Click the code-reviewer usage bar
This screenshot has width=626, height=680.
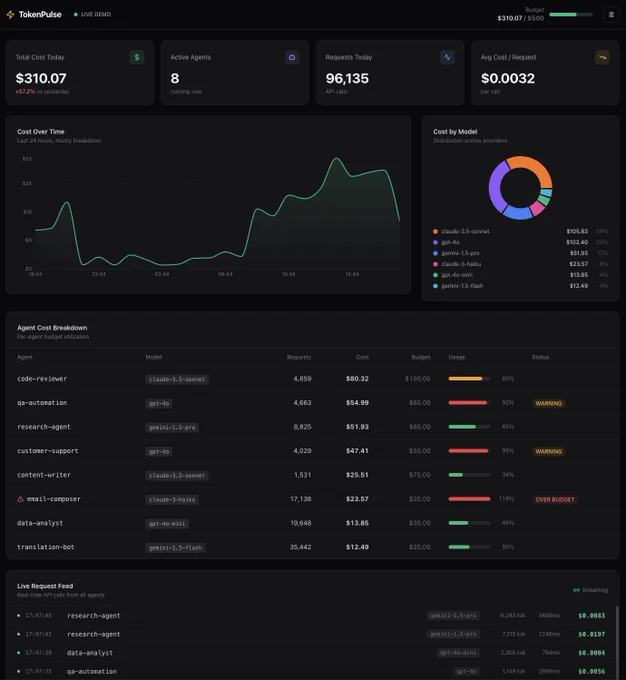coord(469,379)
